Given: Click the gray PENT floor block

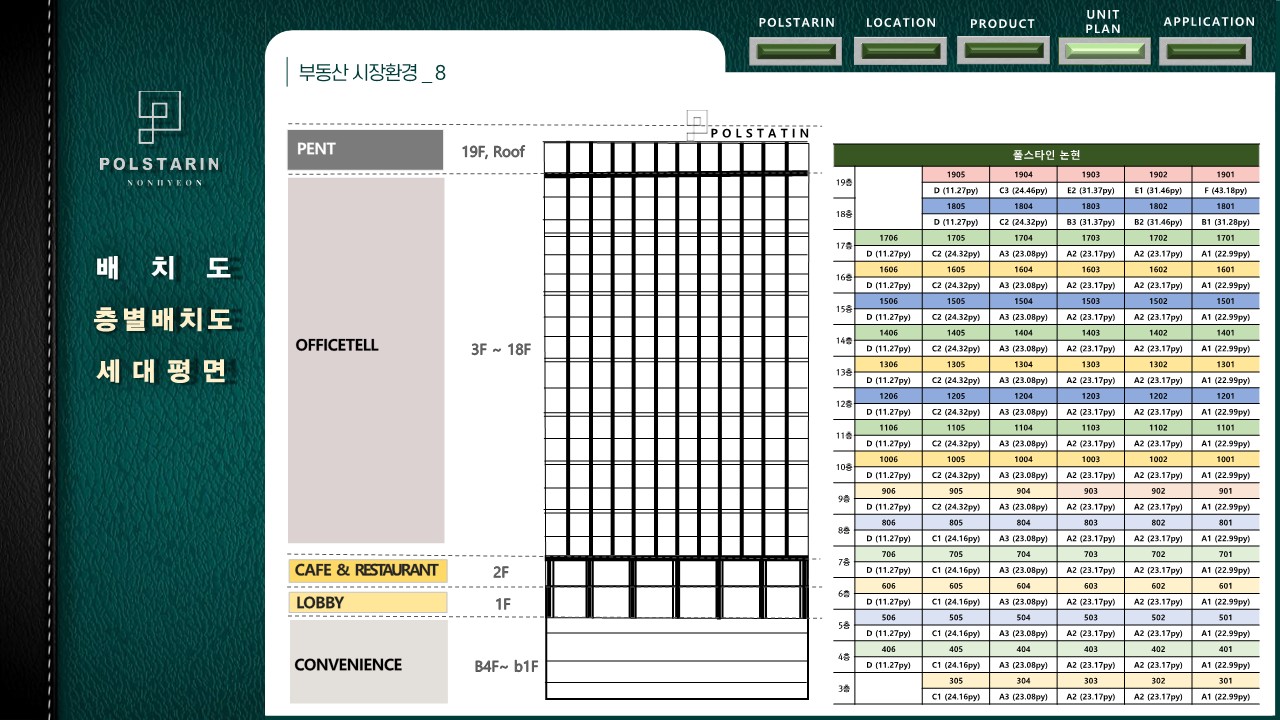Looking at the screenshot, I should tap(365, 150).
